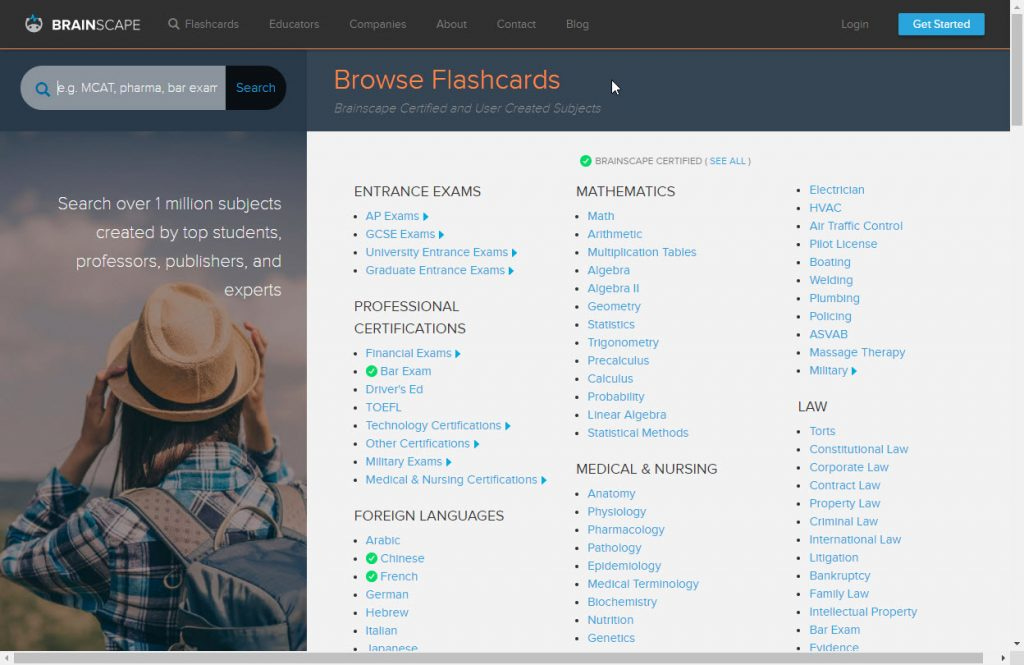Image resolution: width=1024 pixels, height=665 pixels.
Task: Expand the AP Exams arrow
Action: pyautogui.click(x=426, y=217)
